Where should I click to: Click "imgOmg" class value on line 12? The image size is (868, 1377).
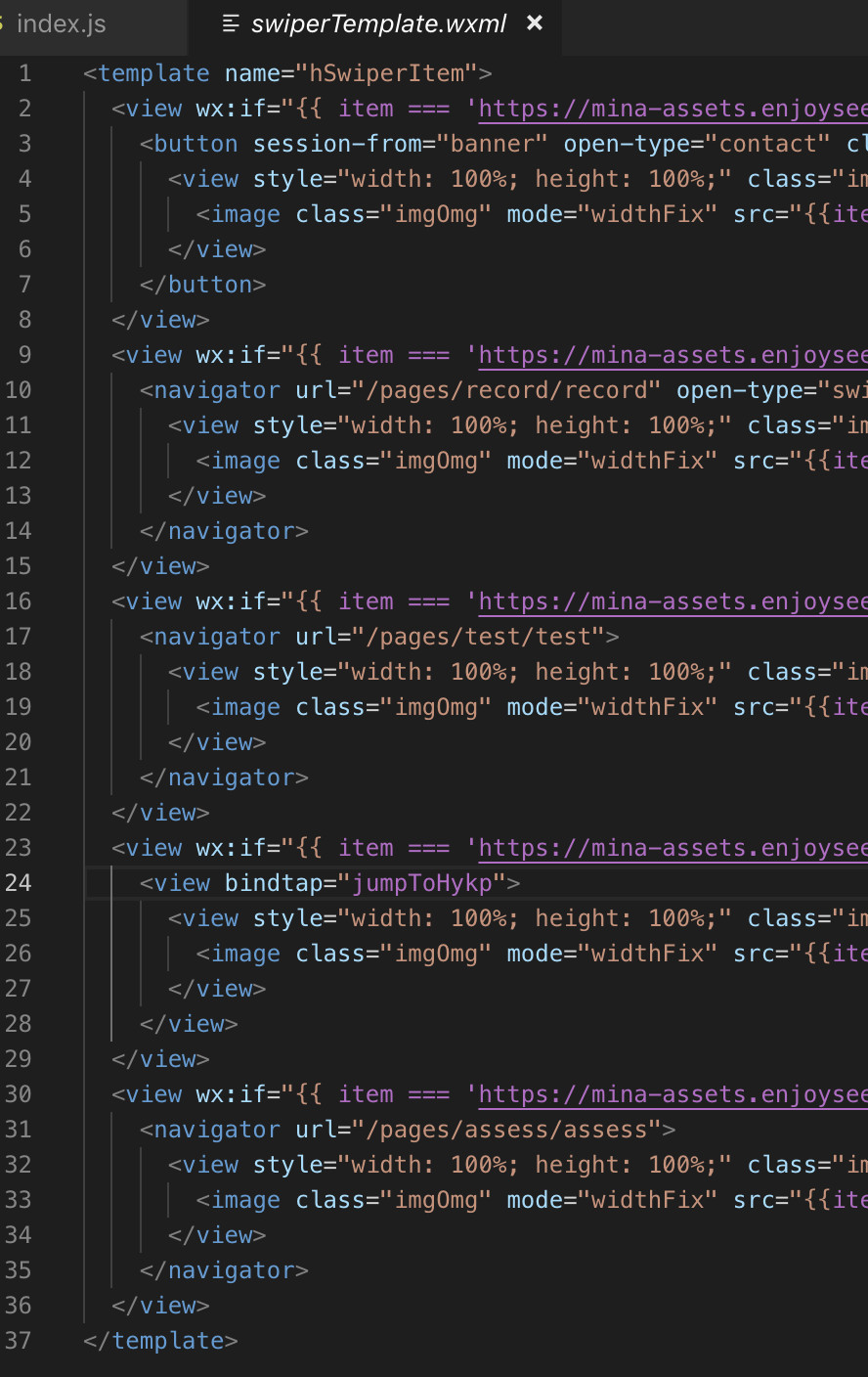coord(436,461)
